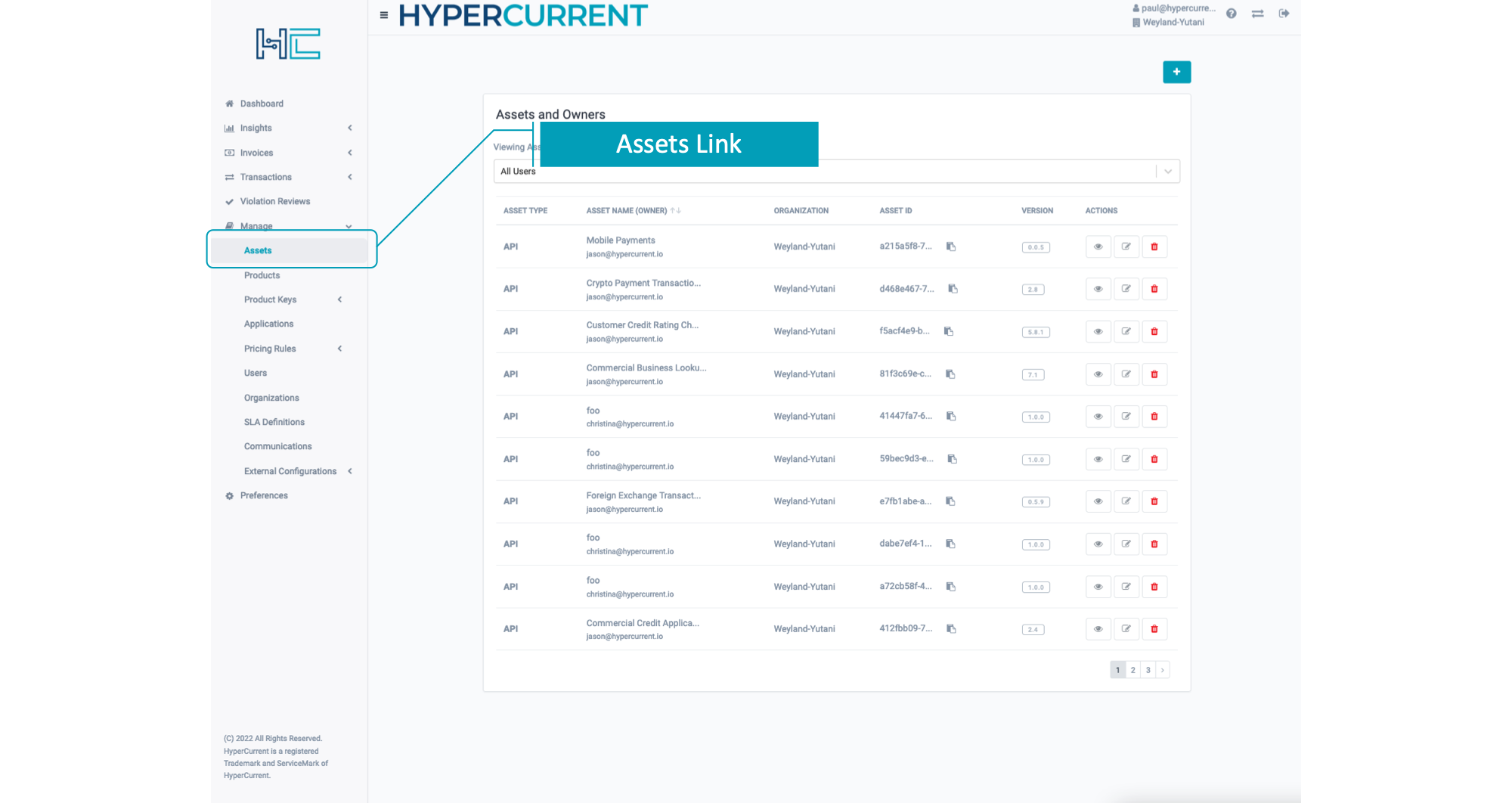Open the help question mark icon
1512x803 pixels.
coord(1231,14)
